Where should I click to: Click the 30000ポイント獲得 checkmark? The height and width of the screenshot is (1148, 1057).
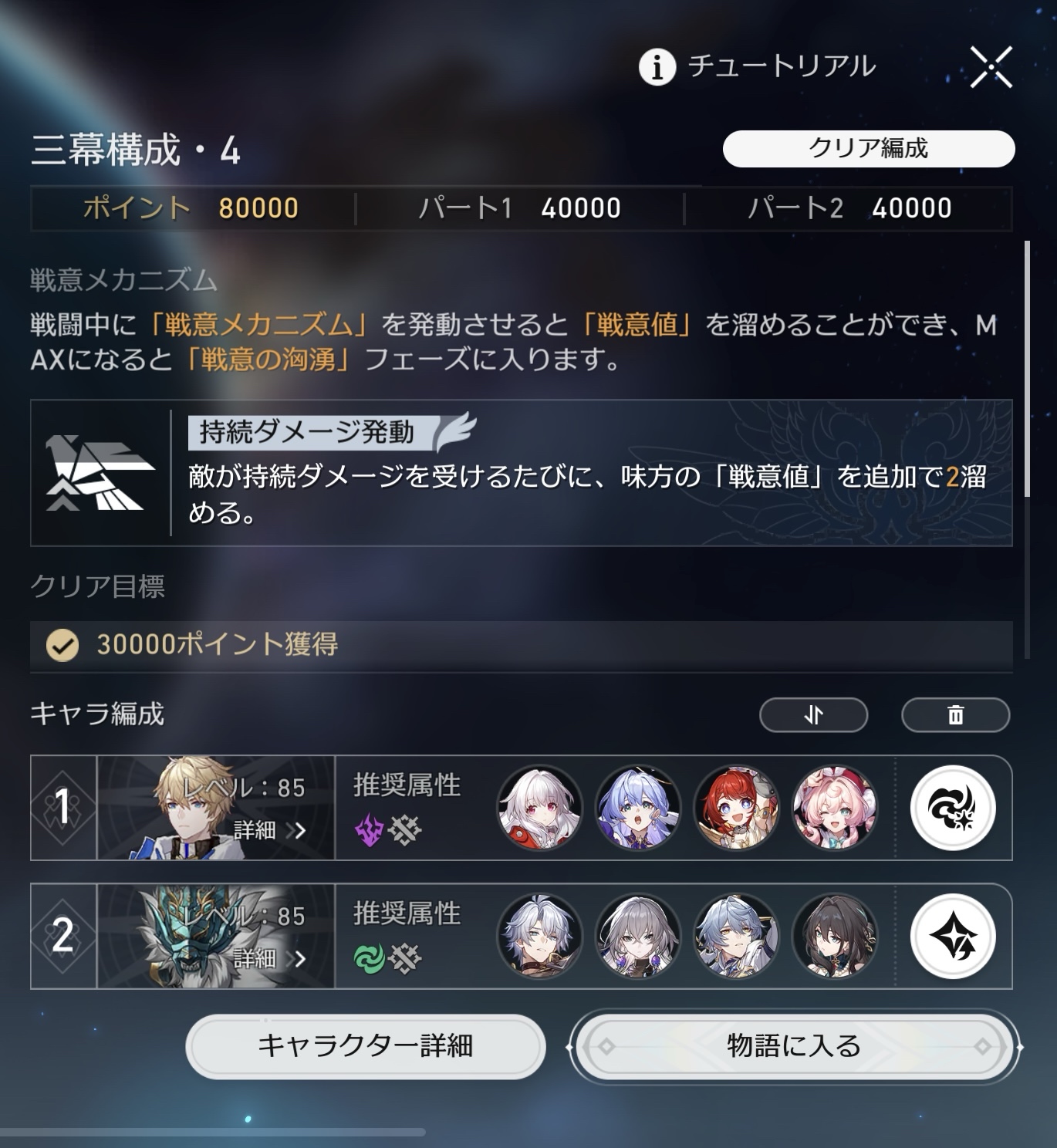(62, 645)
